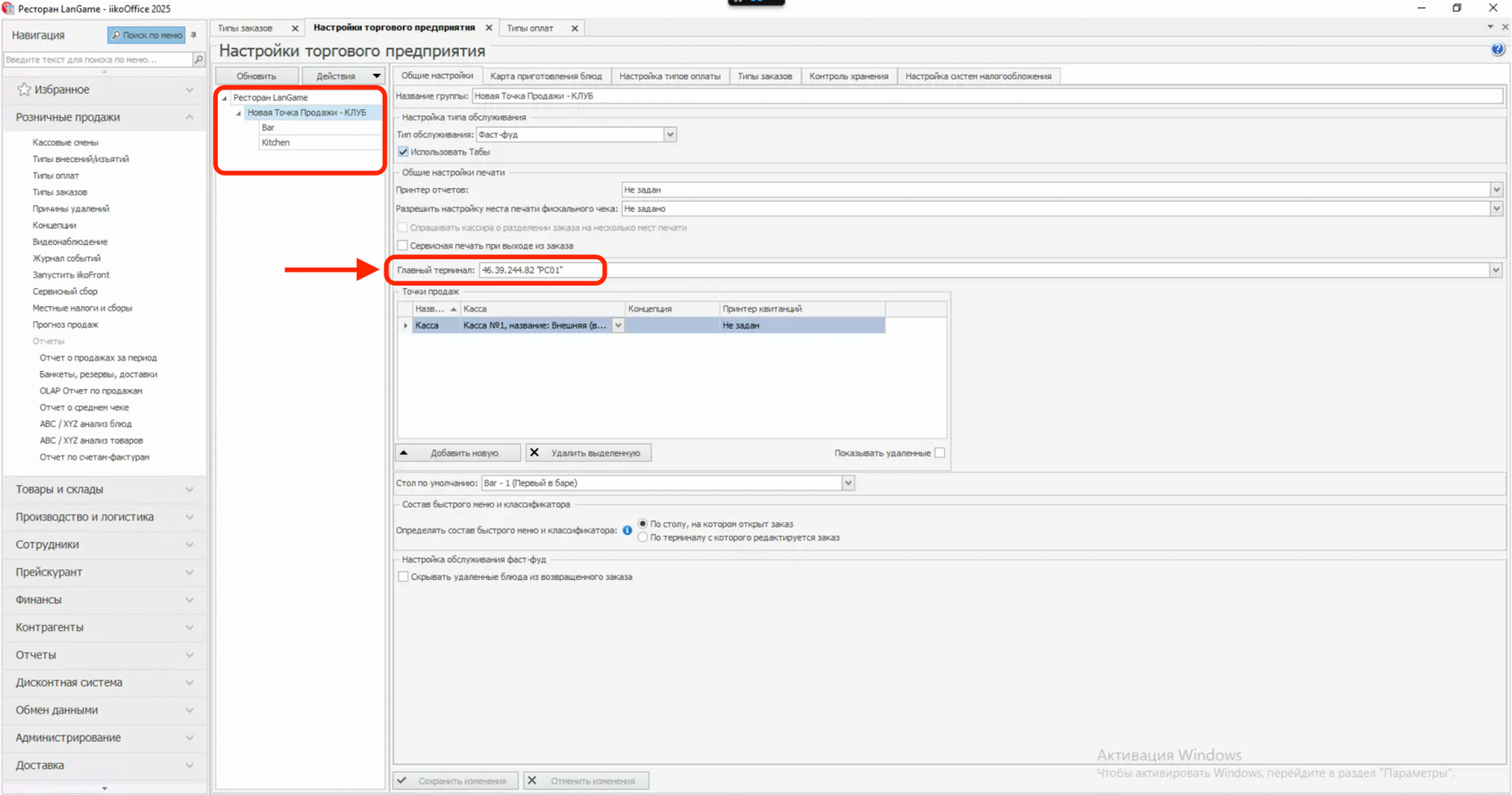Close the Типы заказов tab
Screen dimensions: 1512x795
pos(294,29)
